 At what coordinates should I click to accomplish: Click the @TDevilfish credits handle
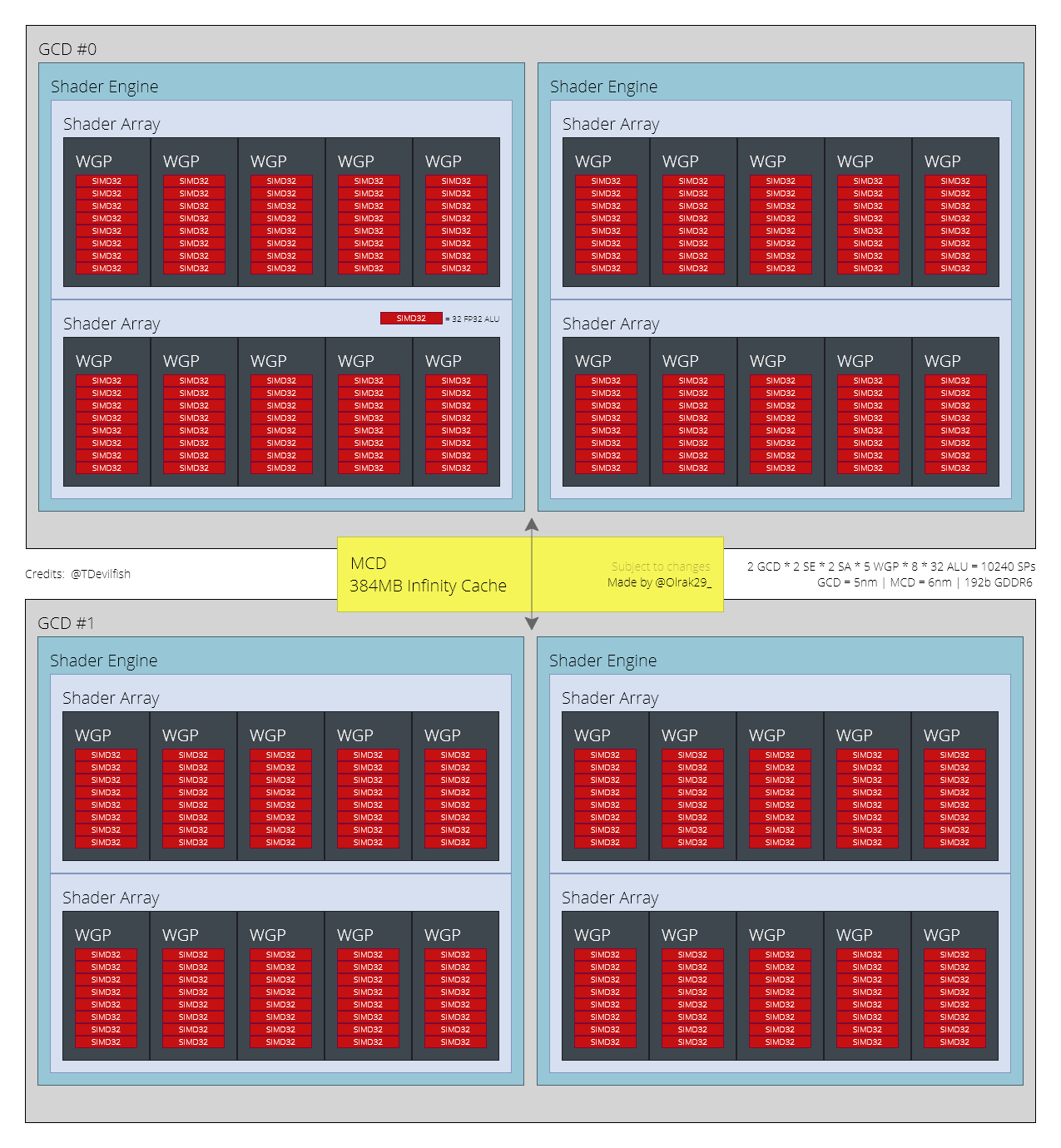point(101,574)
